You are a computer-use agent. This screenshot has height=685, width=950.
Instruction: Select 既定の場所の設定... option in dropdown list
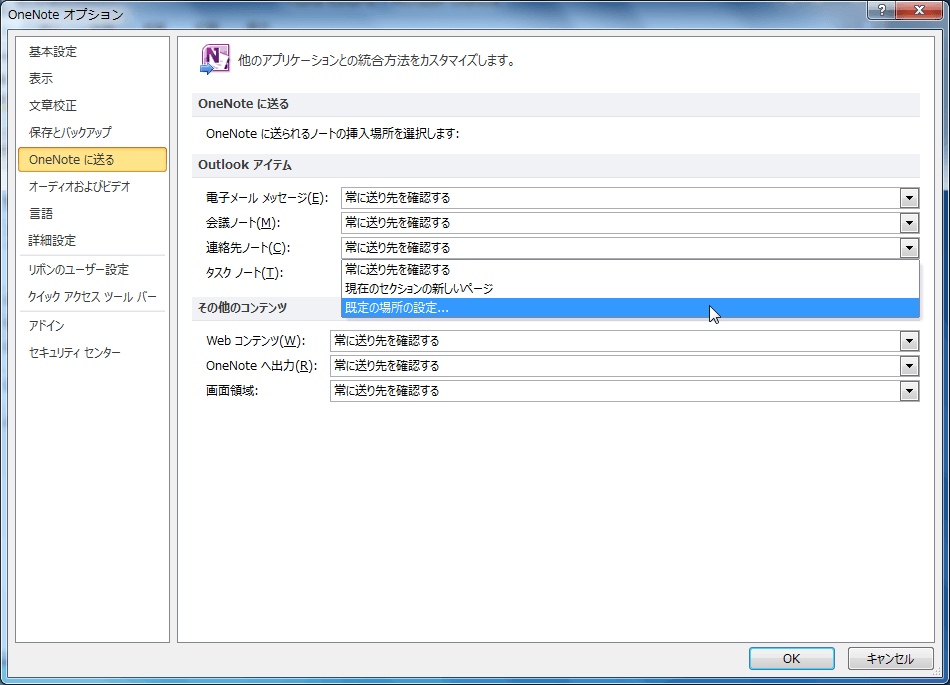(630, 308)
